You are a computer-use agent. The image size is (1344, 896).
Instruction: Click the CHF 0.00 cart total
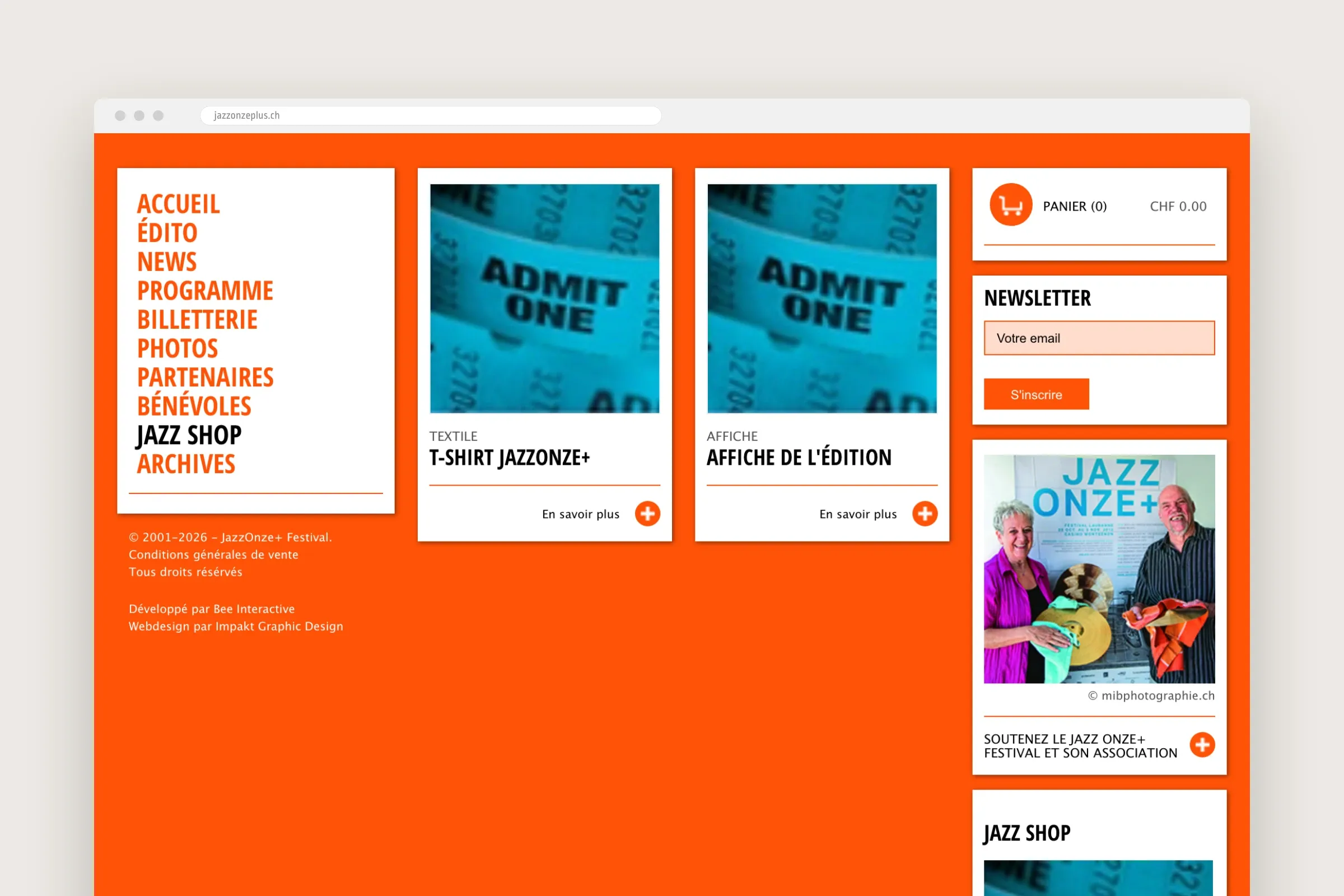coord(1178,206)
